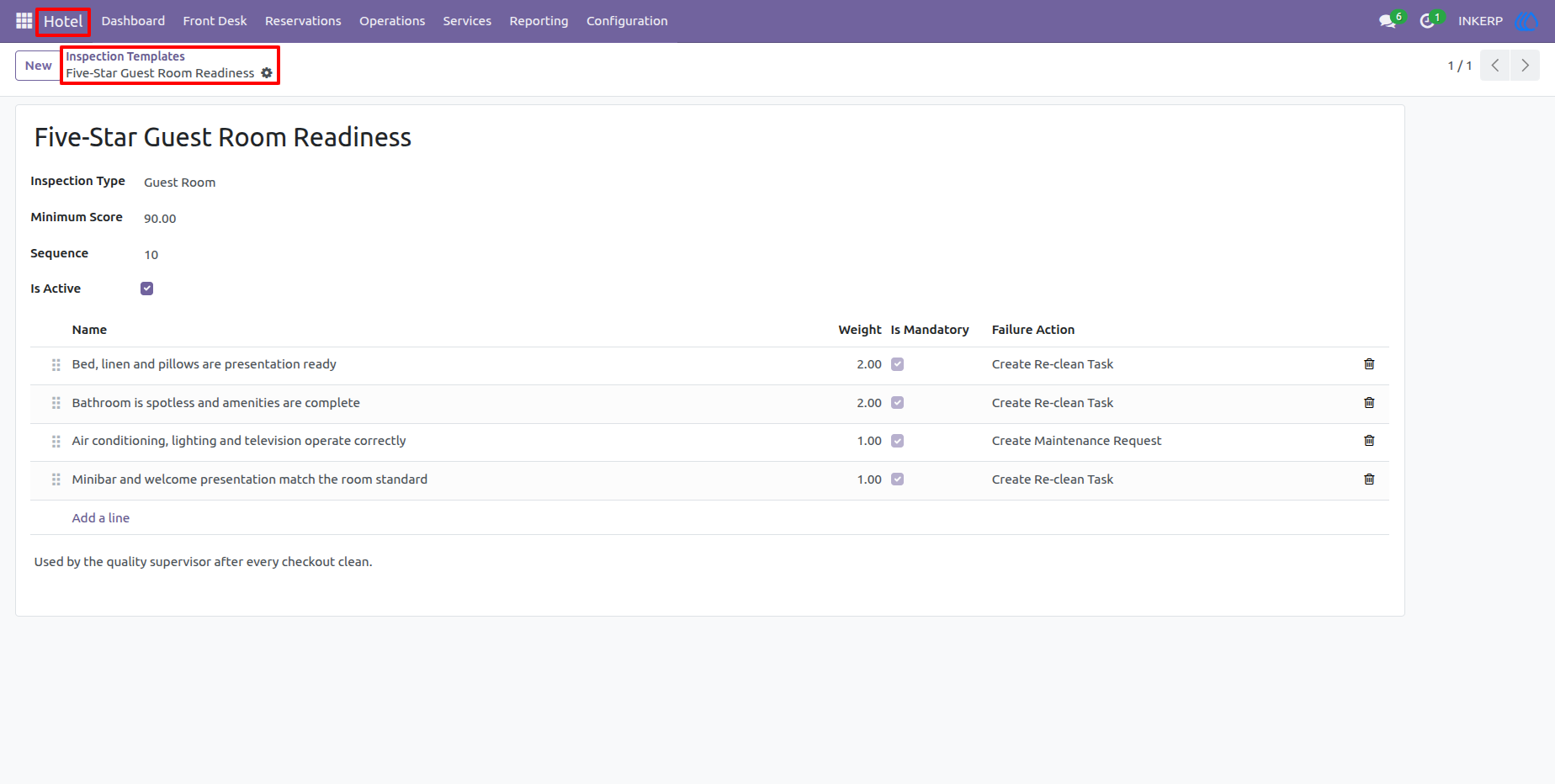Open the Reporting menu
This screenshot has width=1555, height=784.
point(539,21)
